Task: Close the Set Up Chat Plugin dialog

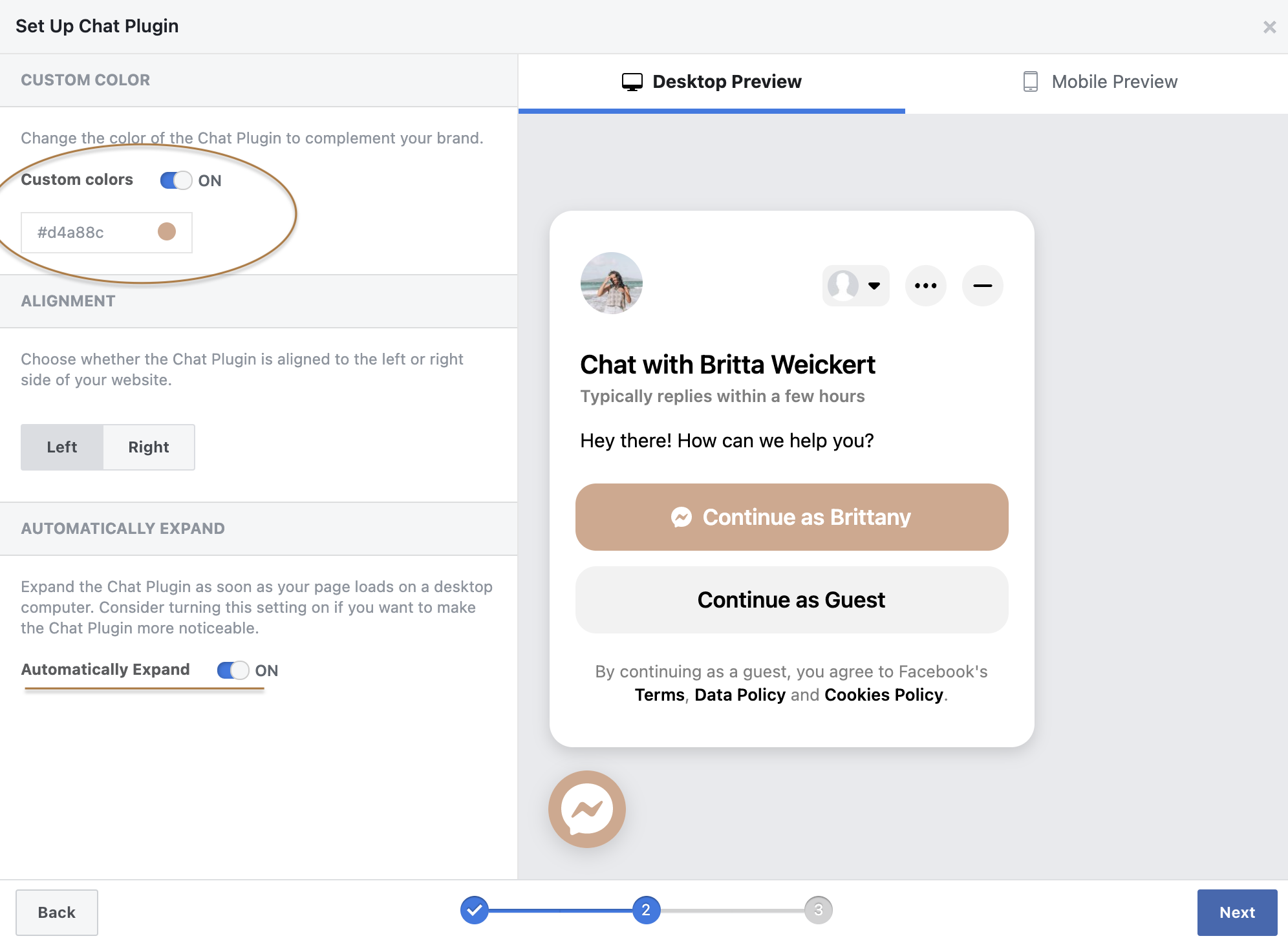Action: (1269, 27)
